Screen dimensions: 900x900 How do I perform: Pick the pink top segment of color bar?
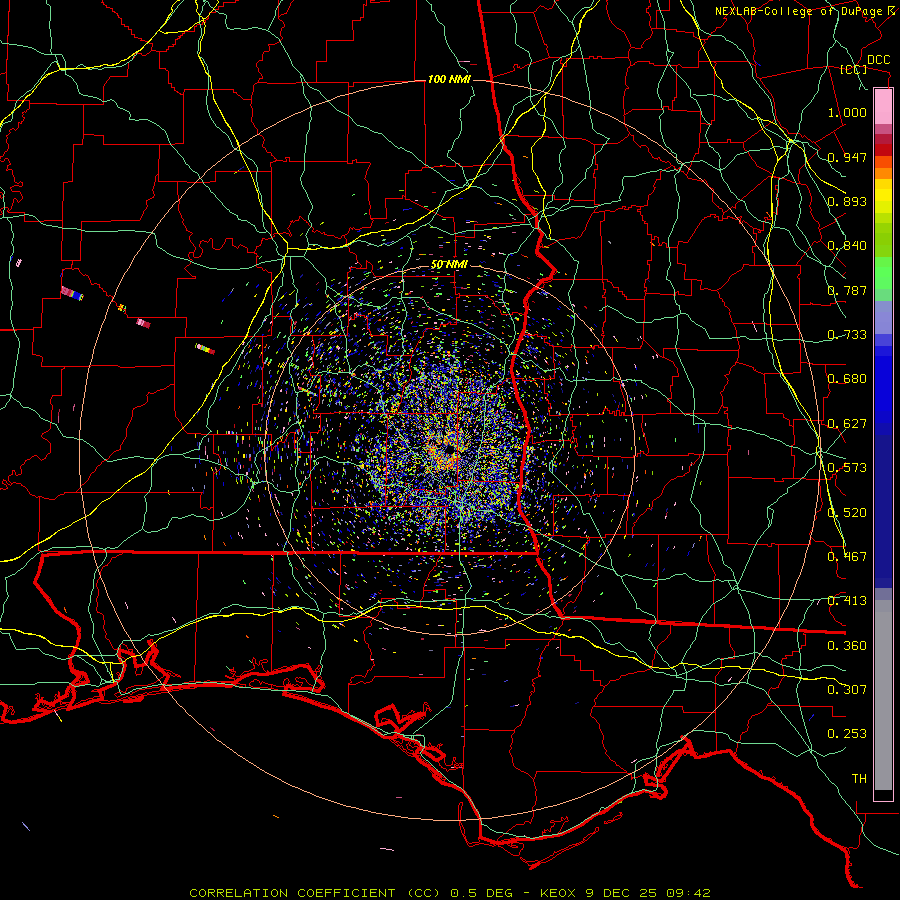pos(883,107)
